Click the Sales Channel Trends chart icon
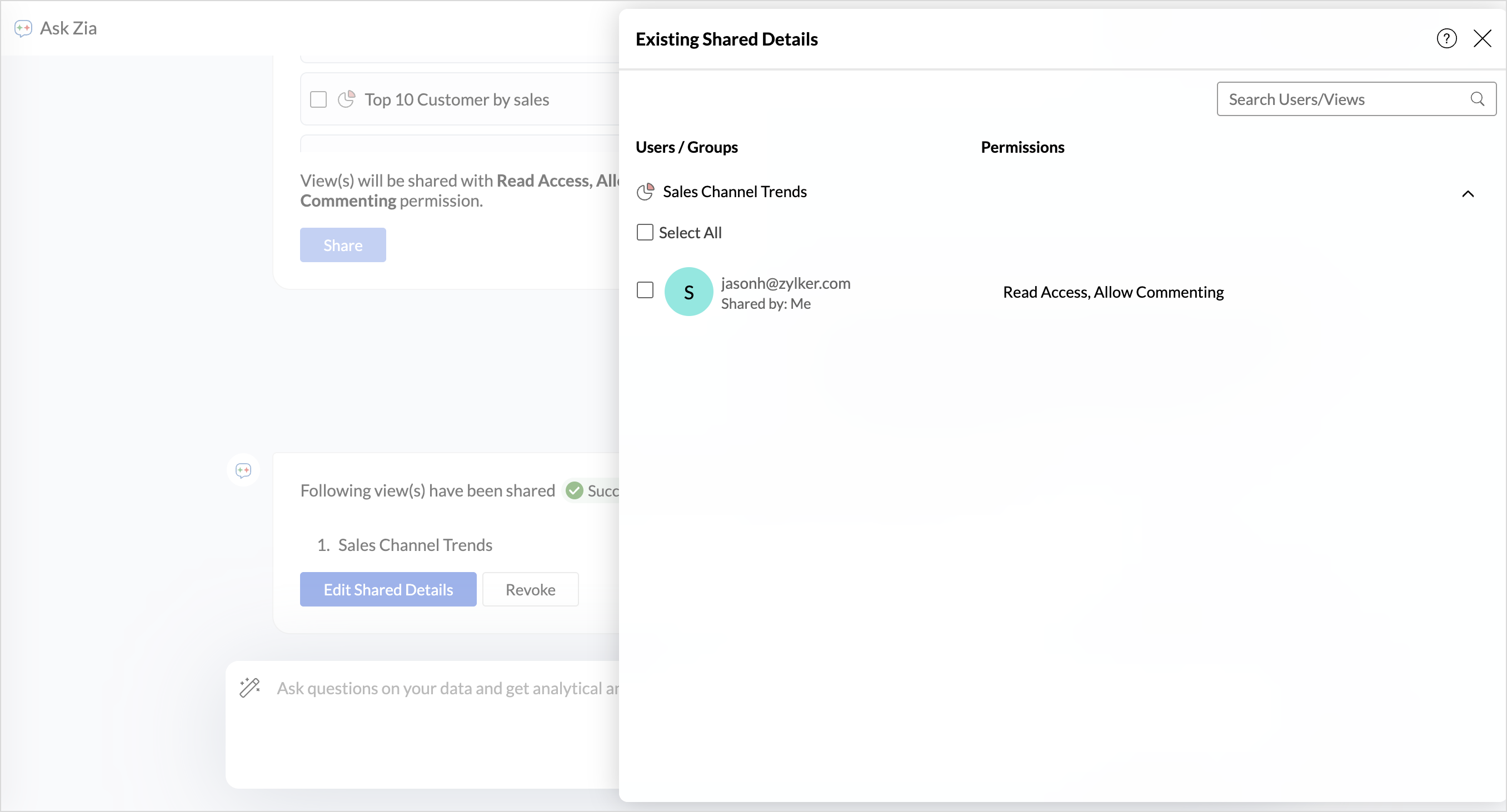This screenshot has height=812, width=1507. 645,192
